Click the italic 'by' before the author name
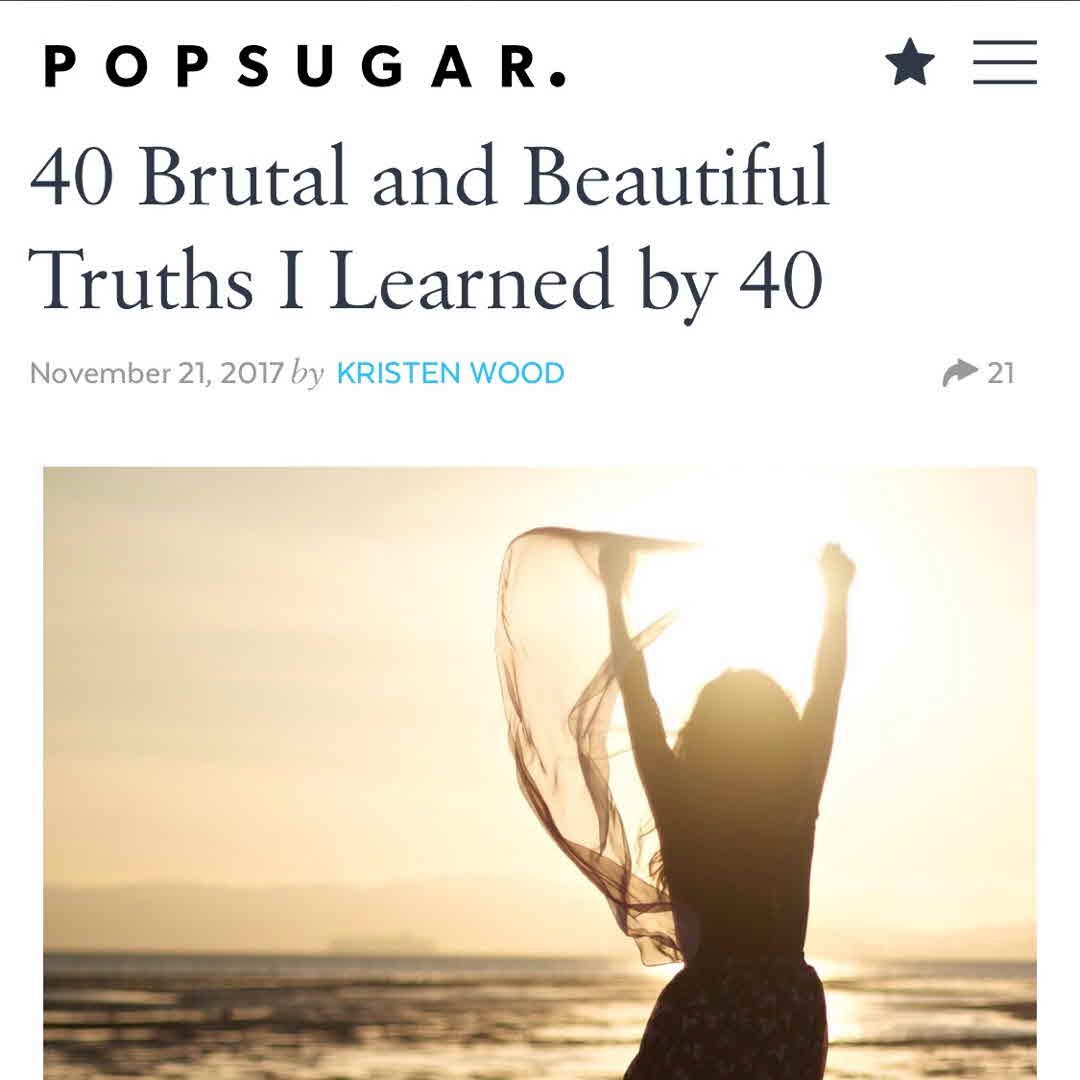 click(x=307, y=375)
